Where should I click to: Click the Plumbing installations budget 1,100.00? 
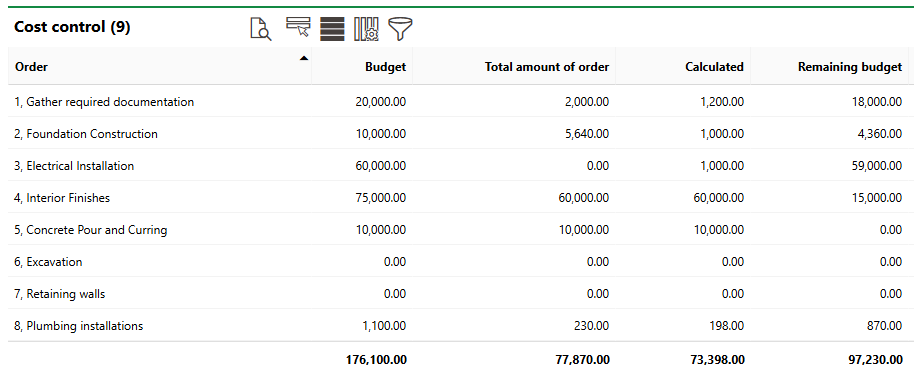[384, 326]
